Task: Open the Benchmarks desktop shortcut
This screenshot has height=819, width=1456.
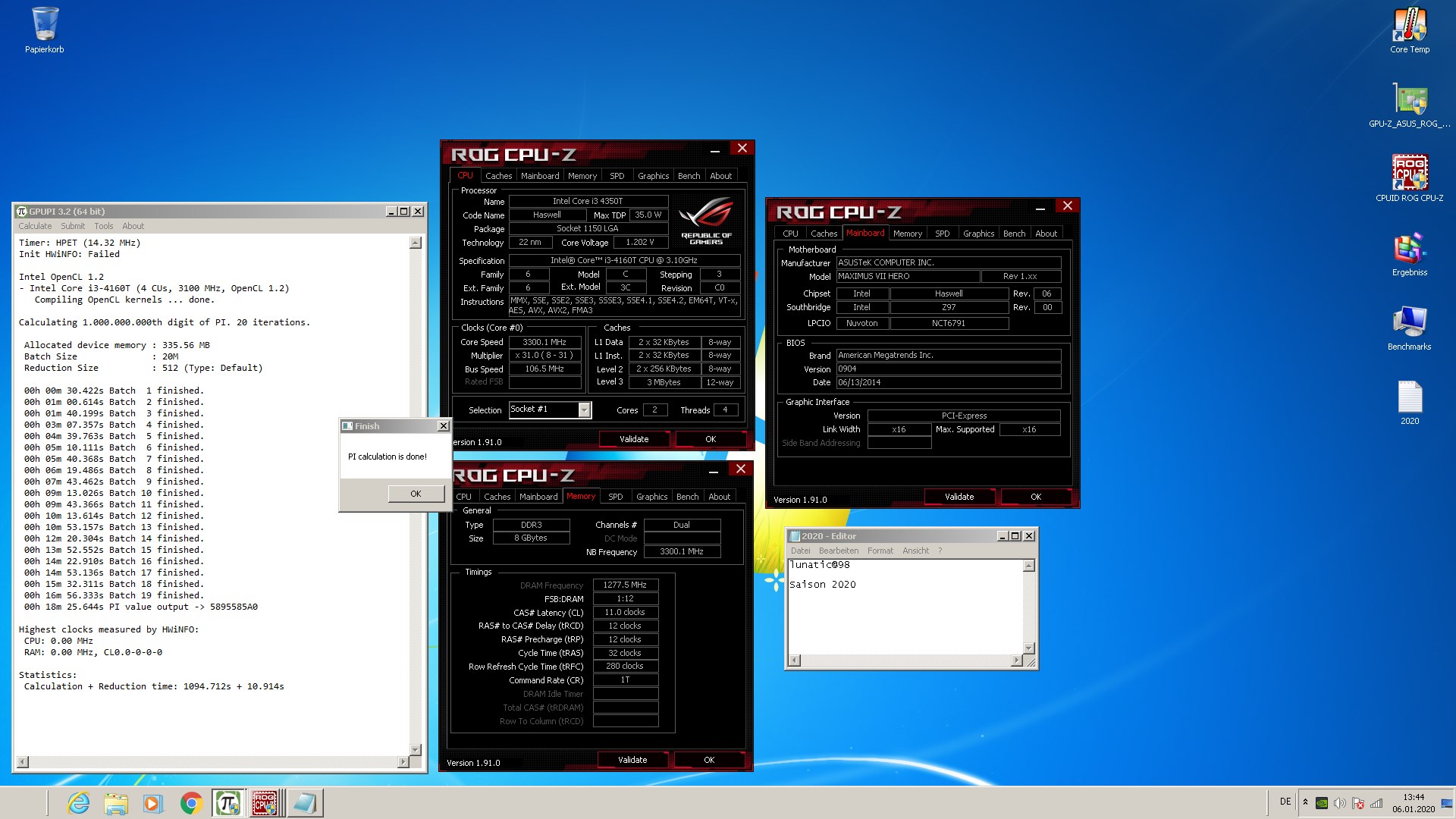Action: [x=1410, y=328]
